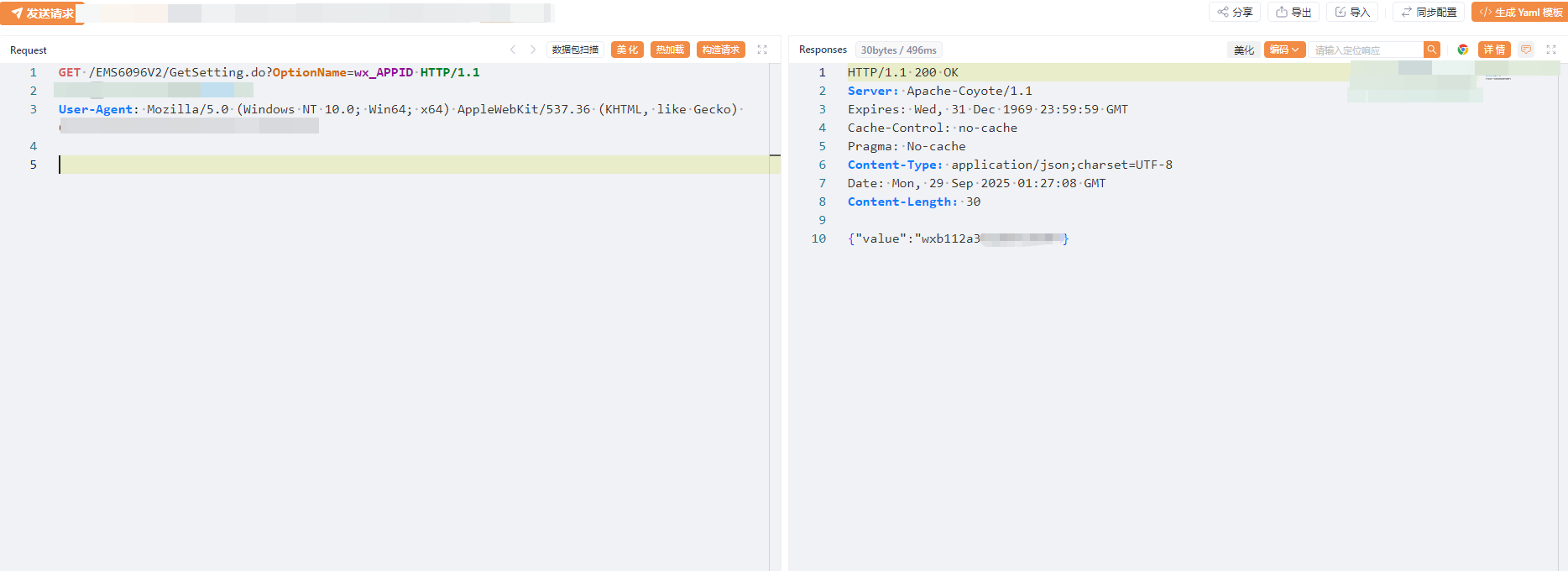Open the 编码 encoding dropdown
Viewport: 1568px width, 571px height.
(1284, 50)
